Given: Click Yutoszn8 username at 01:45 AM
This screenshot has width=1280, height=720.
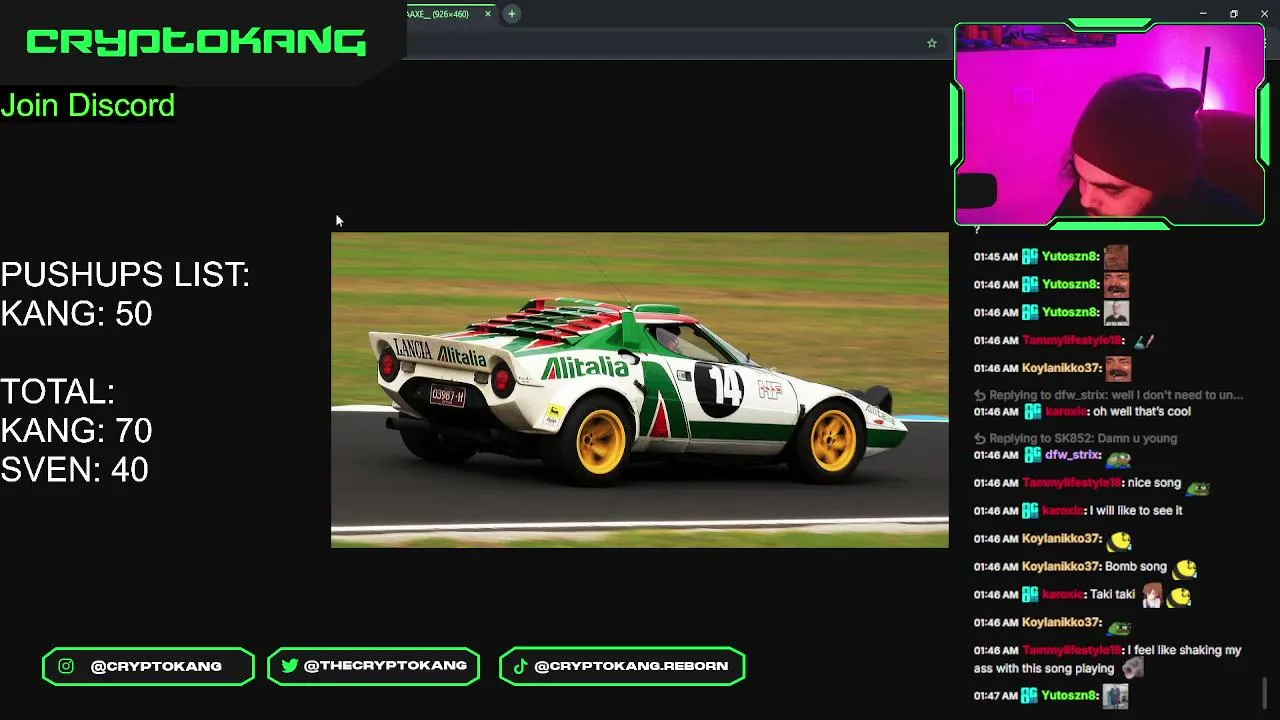Looking at the screenshot, I should pyautogui.click(x=1070, y=256).
